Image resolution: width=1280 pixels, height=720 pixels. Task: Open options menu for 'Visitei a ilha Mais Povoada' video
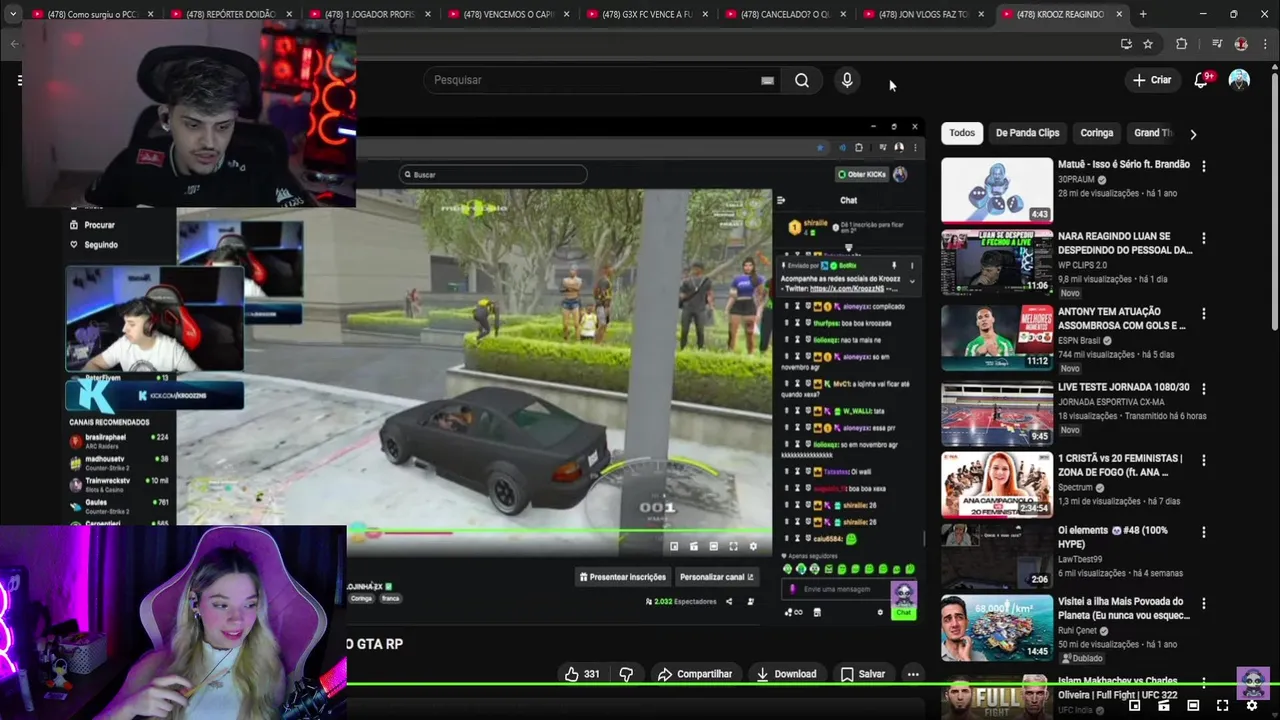point(1204,603)
